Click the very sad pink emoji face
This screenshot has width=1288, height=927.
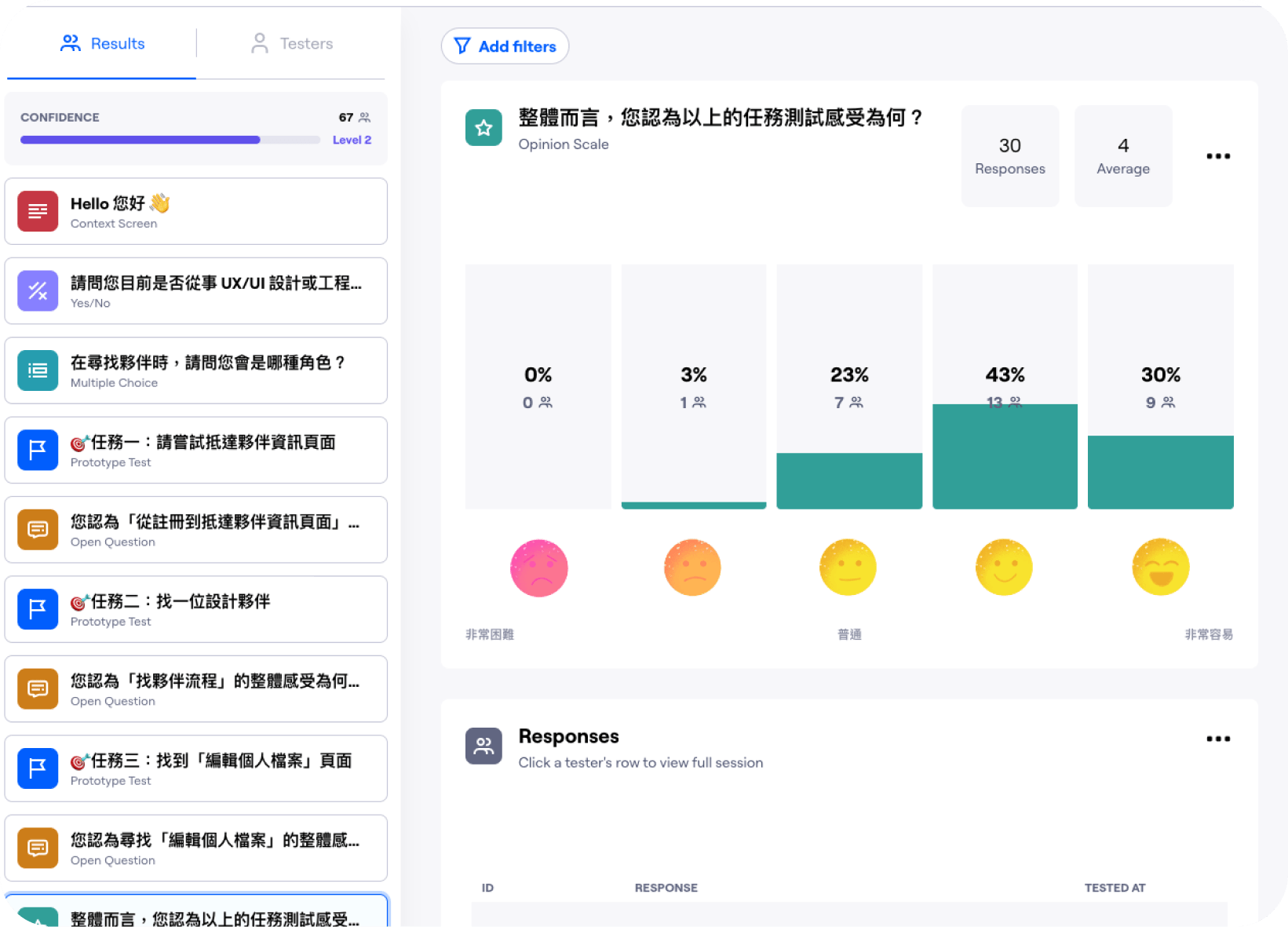pyautogui.click(x=538, y=568)
